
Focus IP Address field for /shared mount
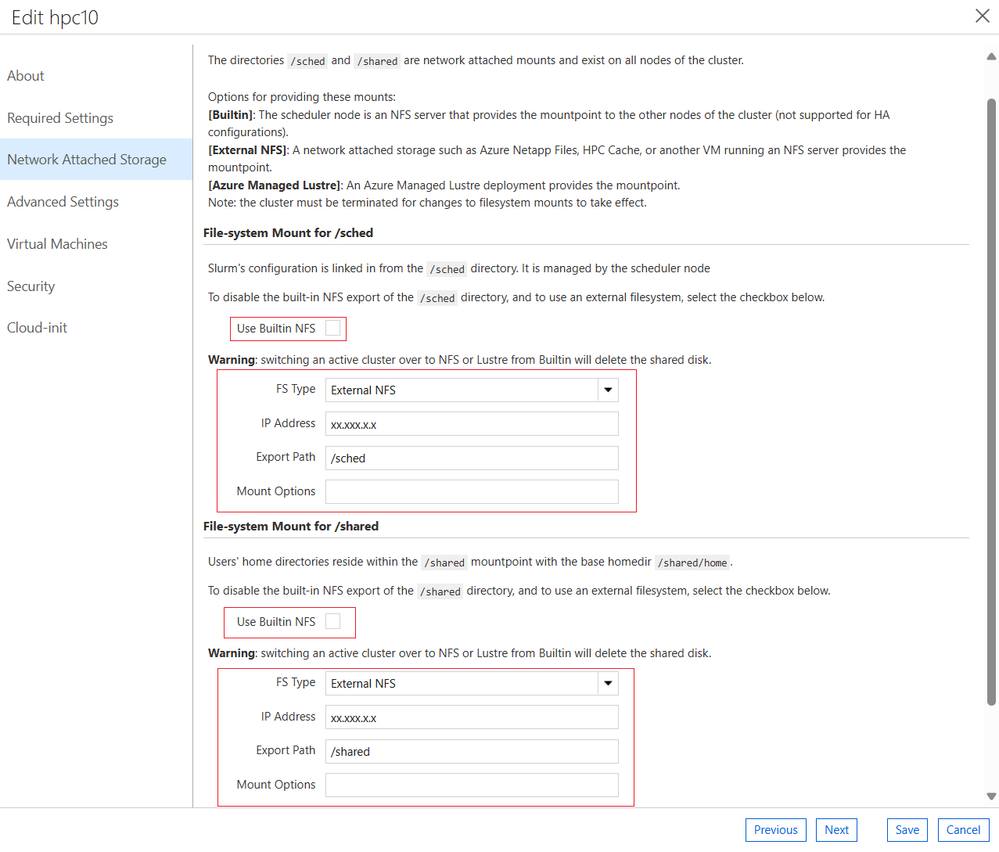[x=471, y=718]
